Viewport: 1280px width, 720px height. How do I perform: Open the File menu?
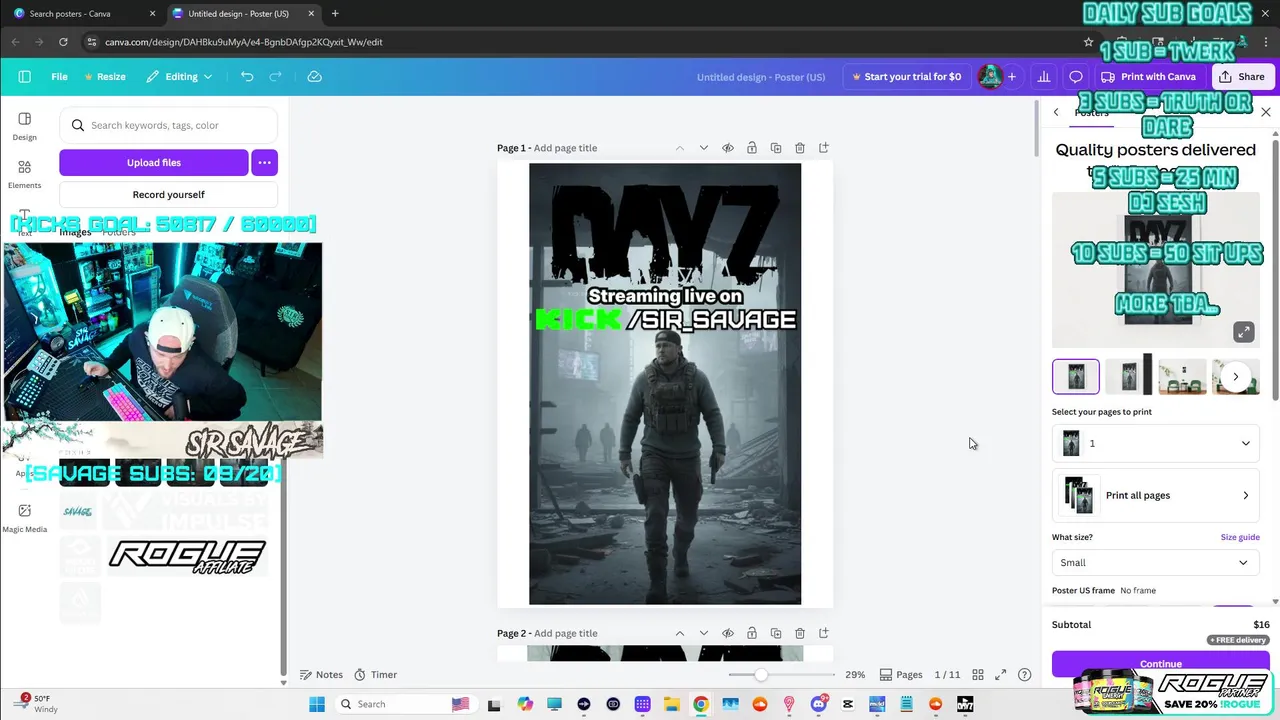[x=60, y=76]
